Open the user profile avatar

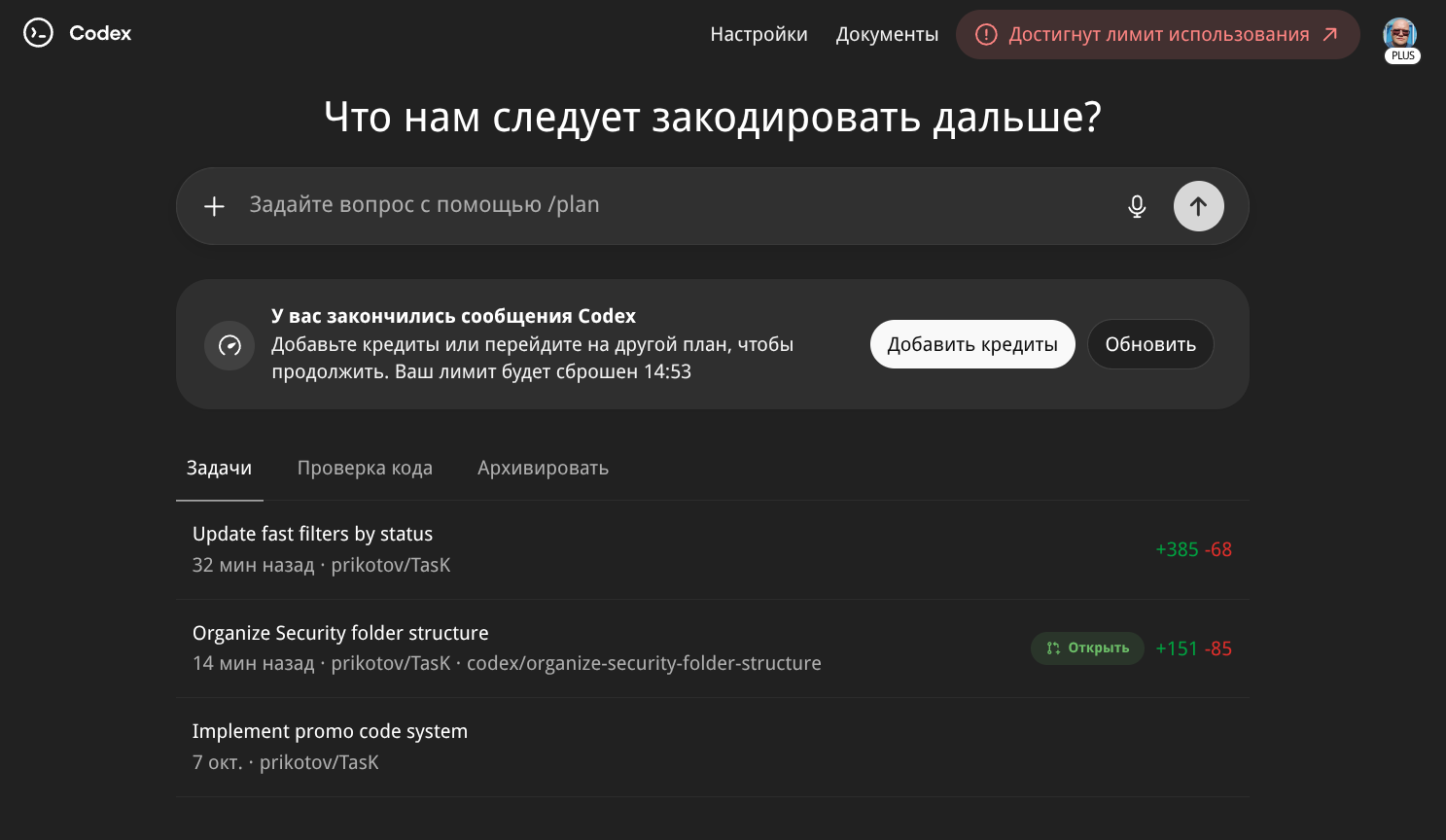click(x=1399, y=32)
